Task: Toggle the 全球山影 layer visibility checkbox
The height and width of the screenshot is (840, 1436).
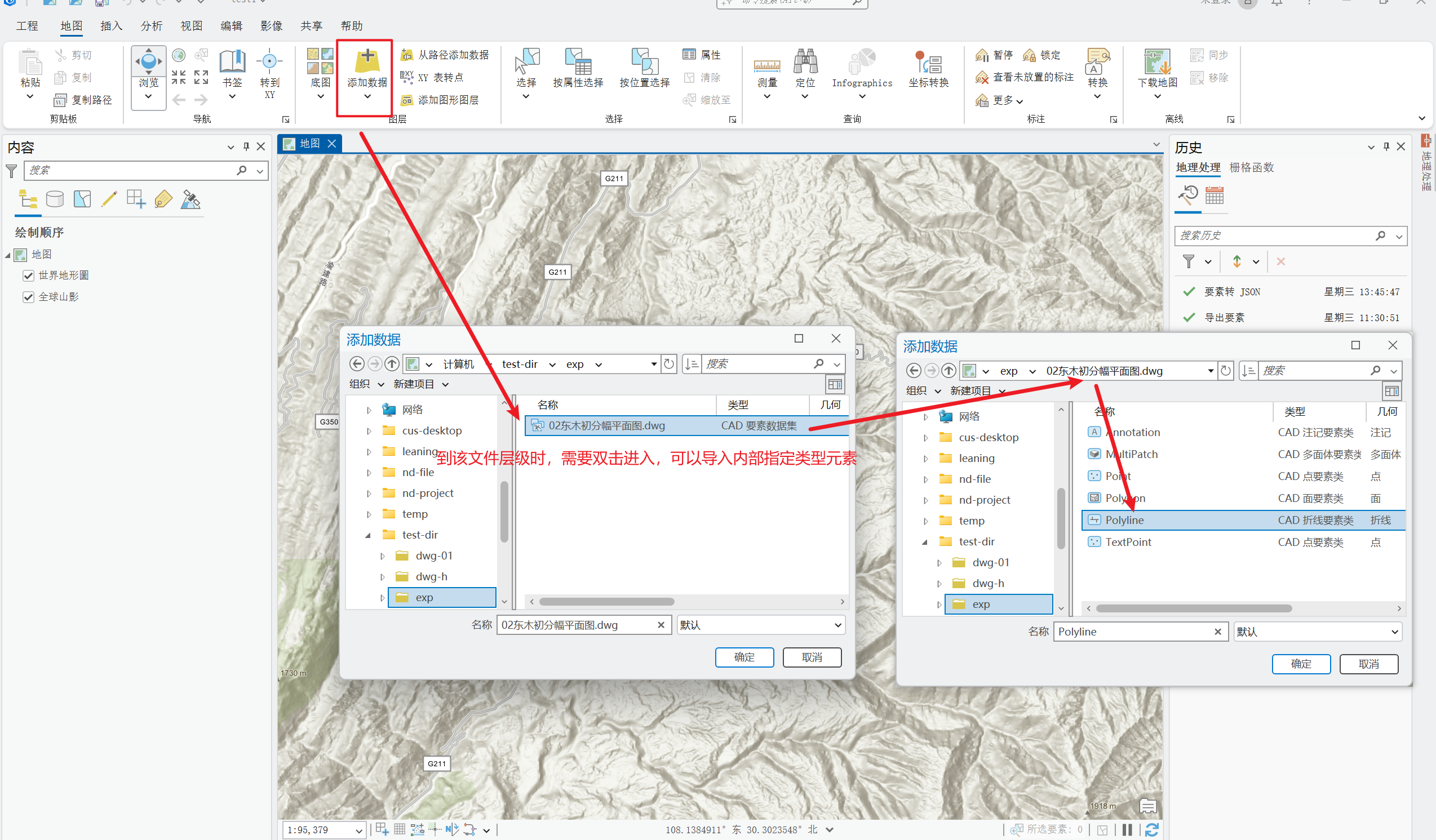Action: tap(28, 297)
